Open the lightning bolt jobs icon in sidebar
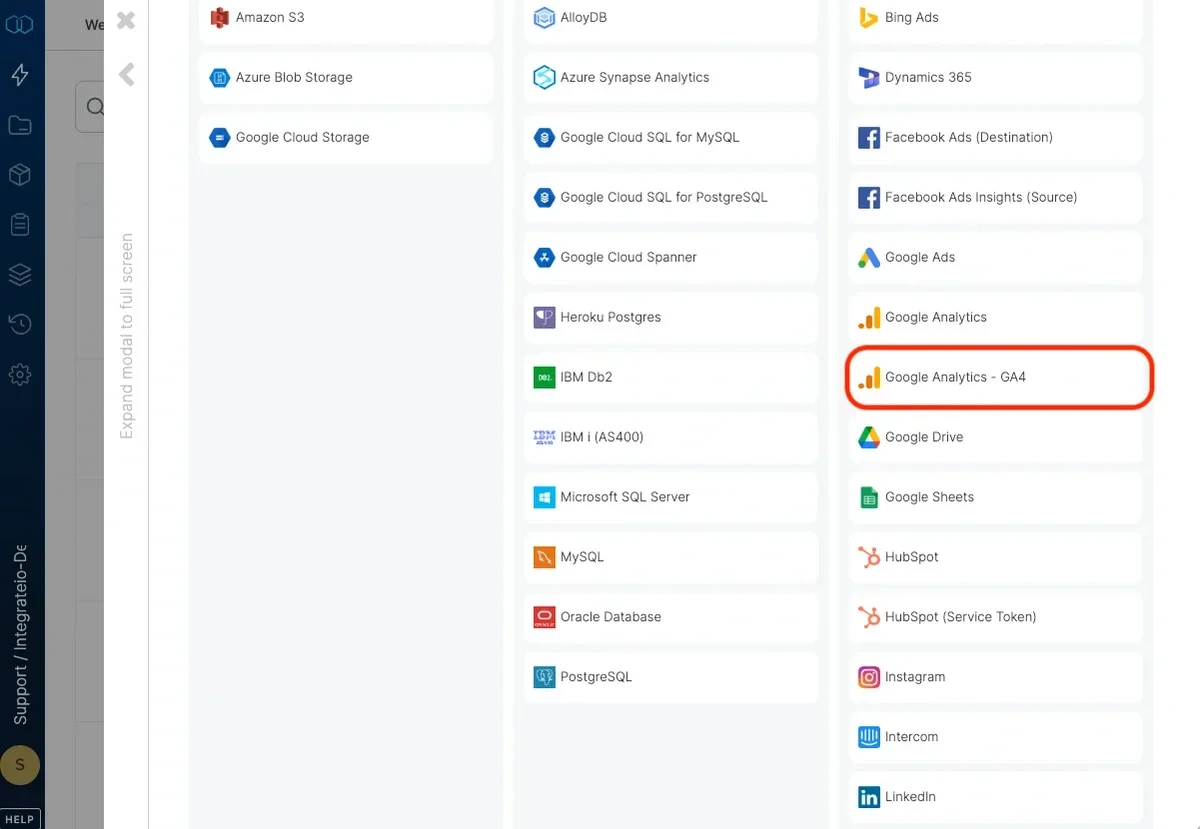 (21, 74)
